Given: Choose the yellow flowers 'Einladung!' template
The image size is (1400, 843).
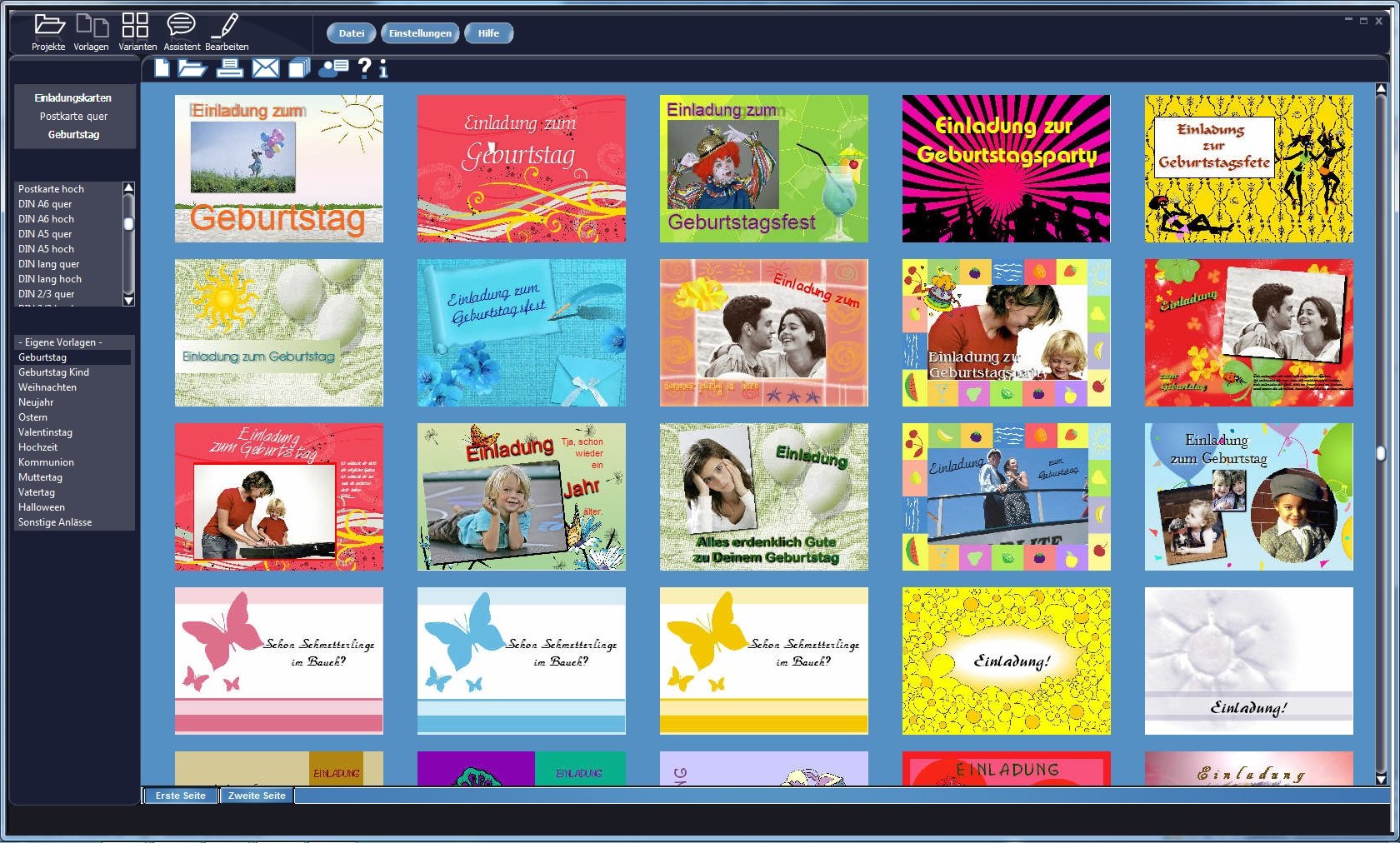Looking at the screenshot, I should [x=1007, y=661].
